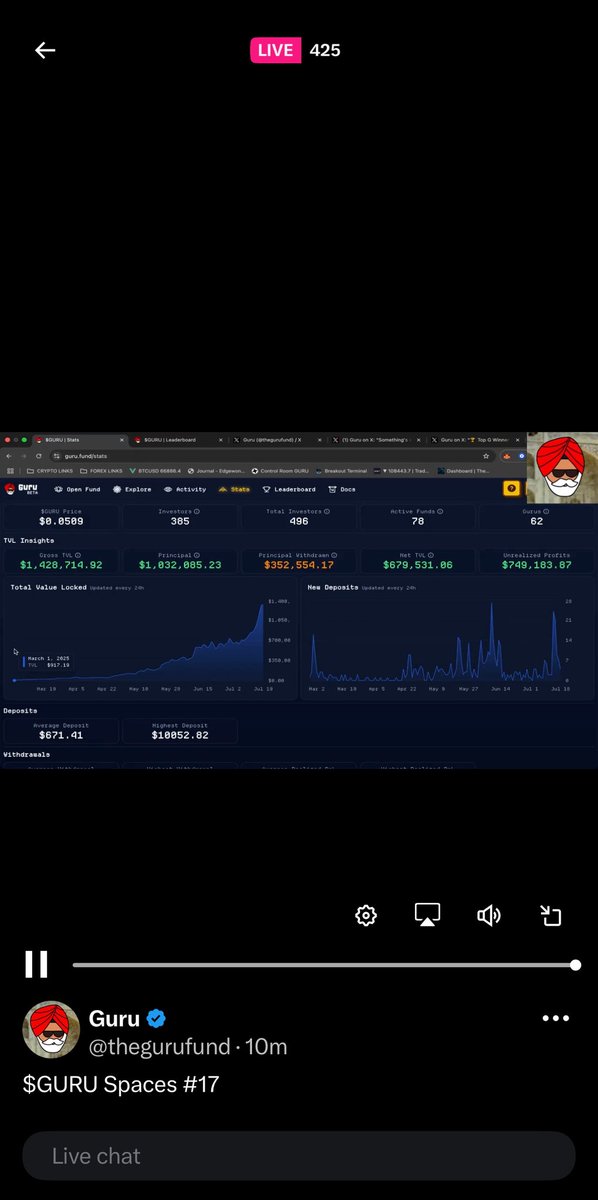Image resolution: width=598 pixels, height=1200 pixels.
Task: Open the Explore nav item
Action: tap(132, 489)
